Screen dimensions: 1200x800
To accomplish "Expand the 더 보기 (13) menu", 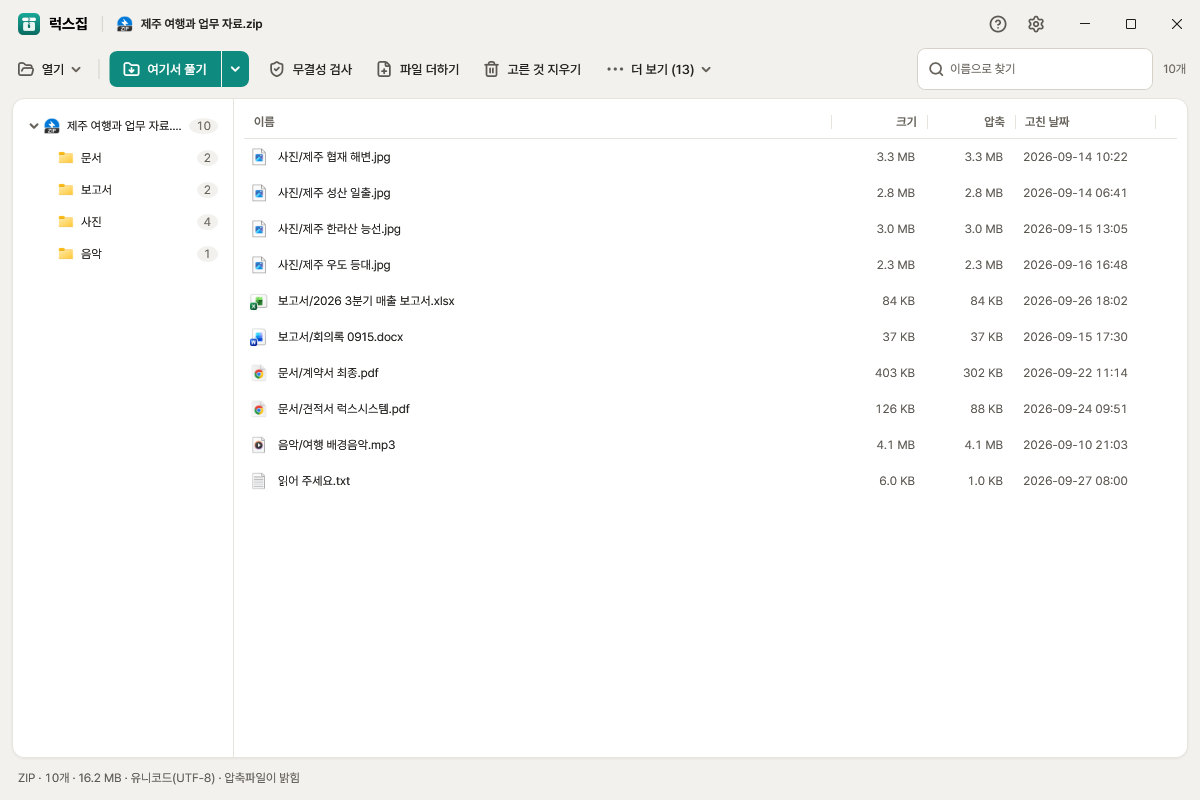I will click(659, 69).
